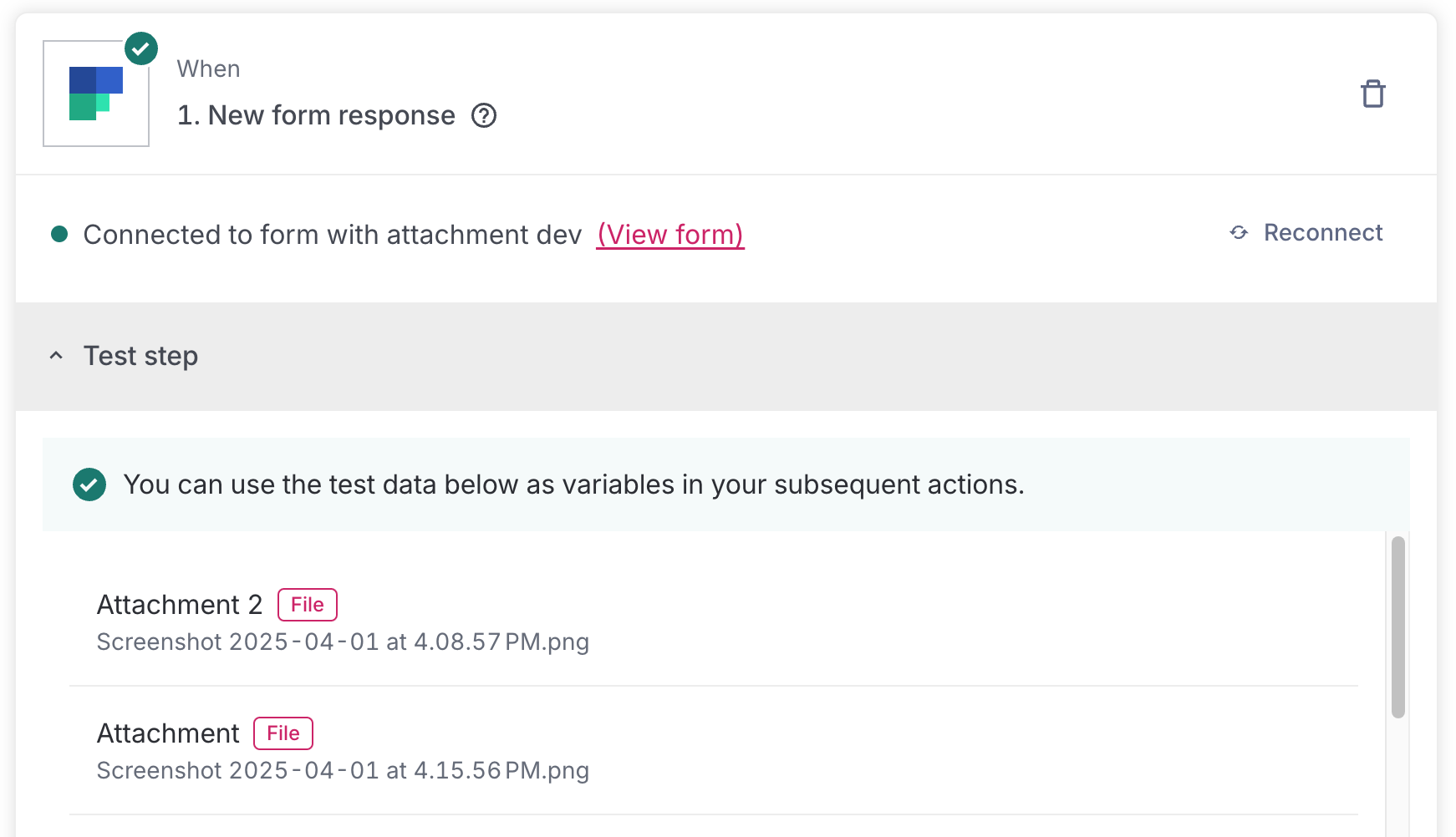Open the View form link
The height and width of the screenshot is (837, 1456).
coord(670,235)
